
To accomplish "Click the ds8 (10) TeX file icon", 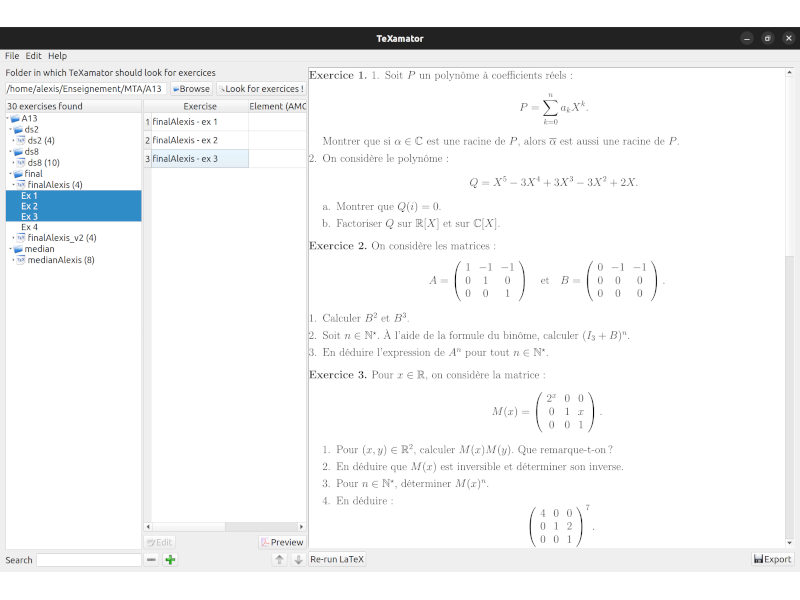I will click(21, 163).
